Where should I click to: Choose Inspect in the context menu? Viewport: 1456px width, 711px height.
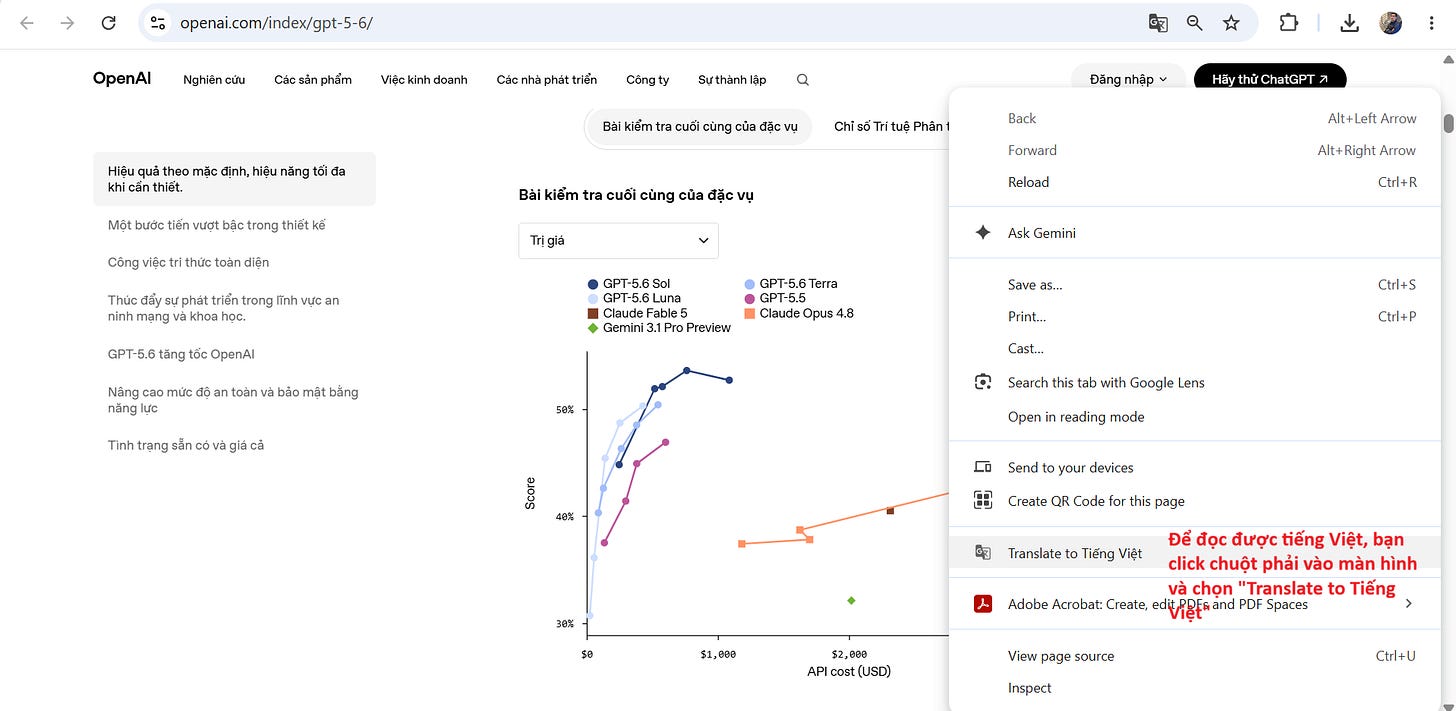pyautogui.click(x=1195, y=688)
